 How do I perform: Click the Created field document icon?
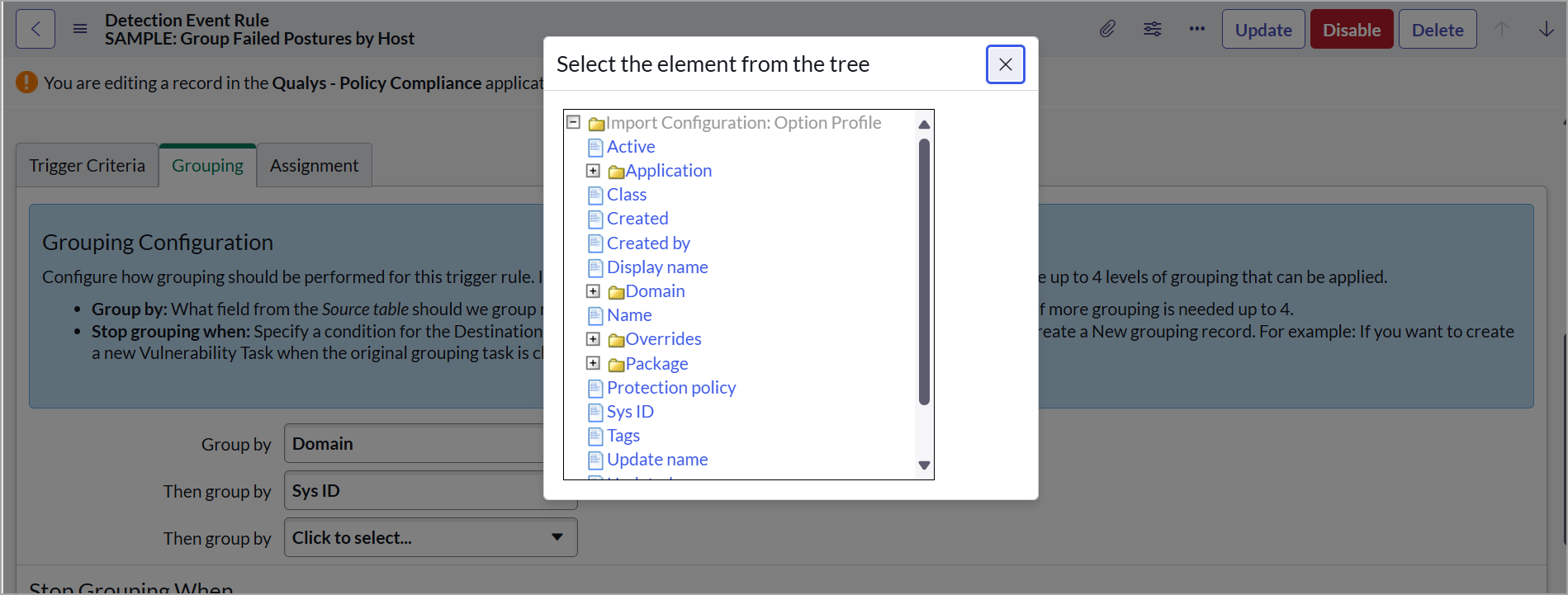[595, 220]
